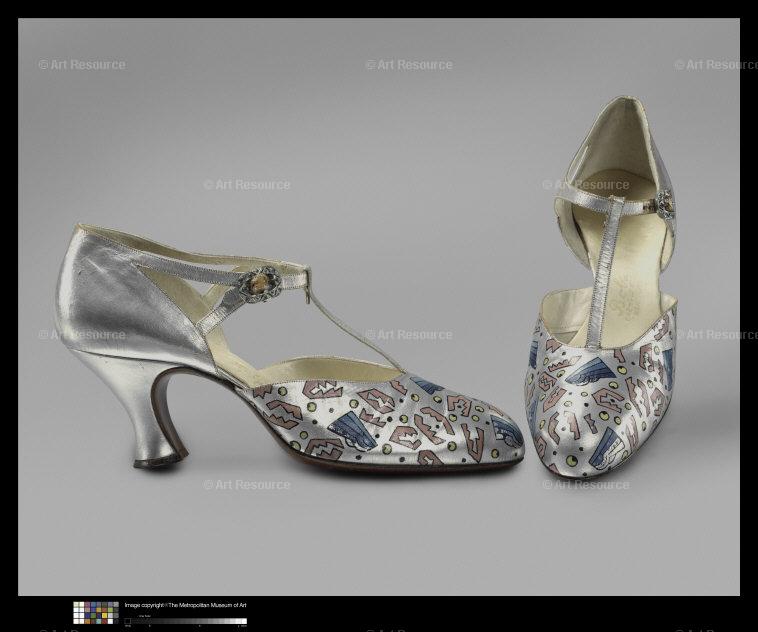
Task: Click the color calibration chart below the photo
Action: (96, 613)
